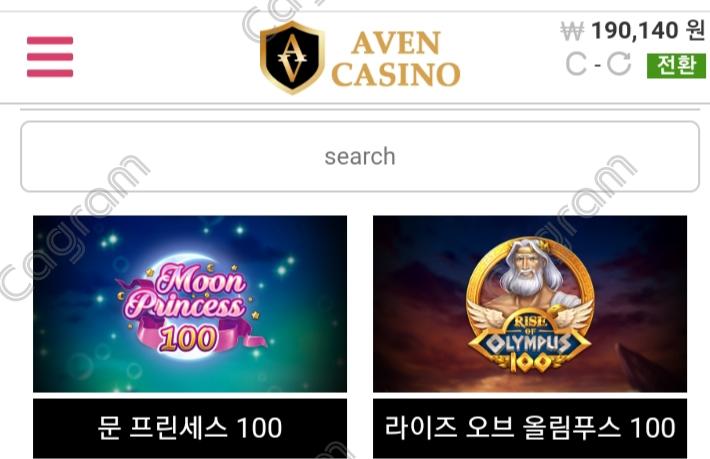This screenshot has width=710, height=459.
Task: Open the Rise of Olympus 100 thumbnail
Action: pos(530,304)
